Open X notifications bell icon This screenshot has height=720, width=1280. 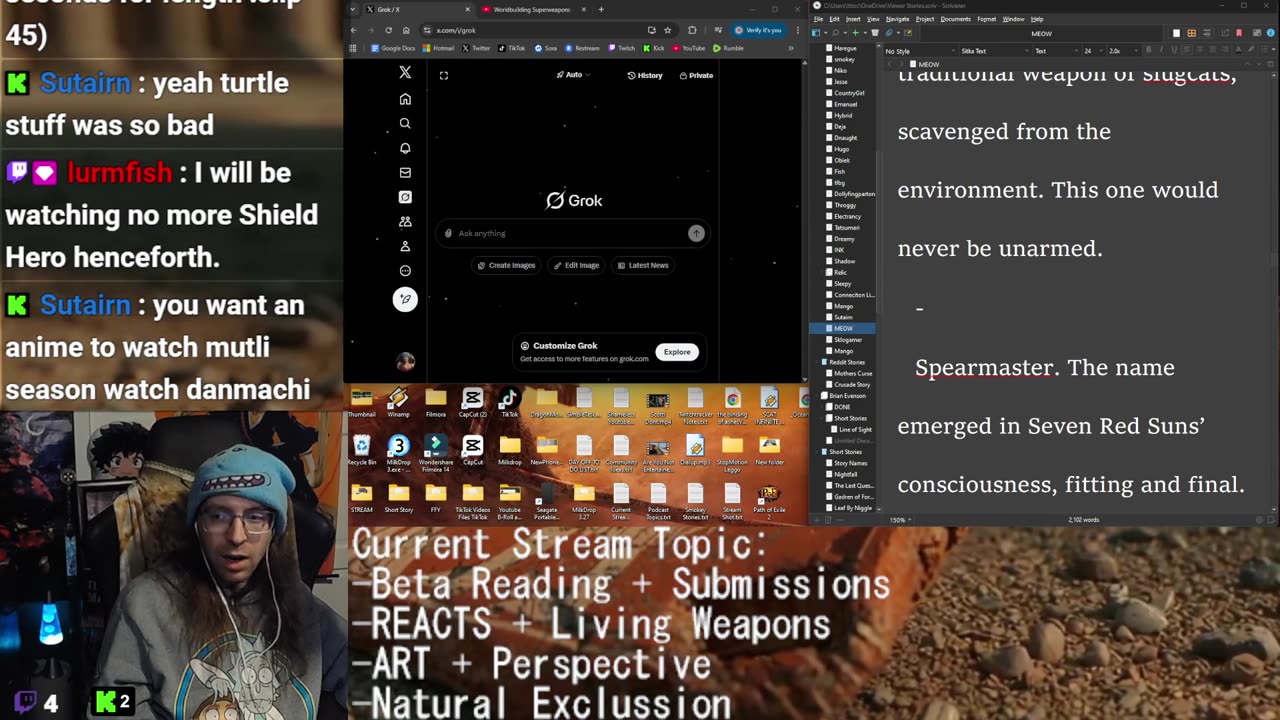[405, 148]
